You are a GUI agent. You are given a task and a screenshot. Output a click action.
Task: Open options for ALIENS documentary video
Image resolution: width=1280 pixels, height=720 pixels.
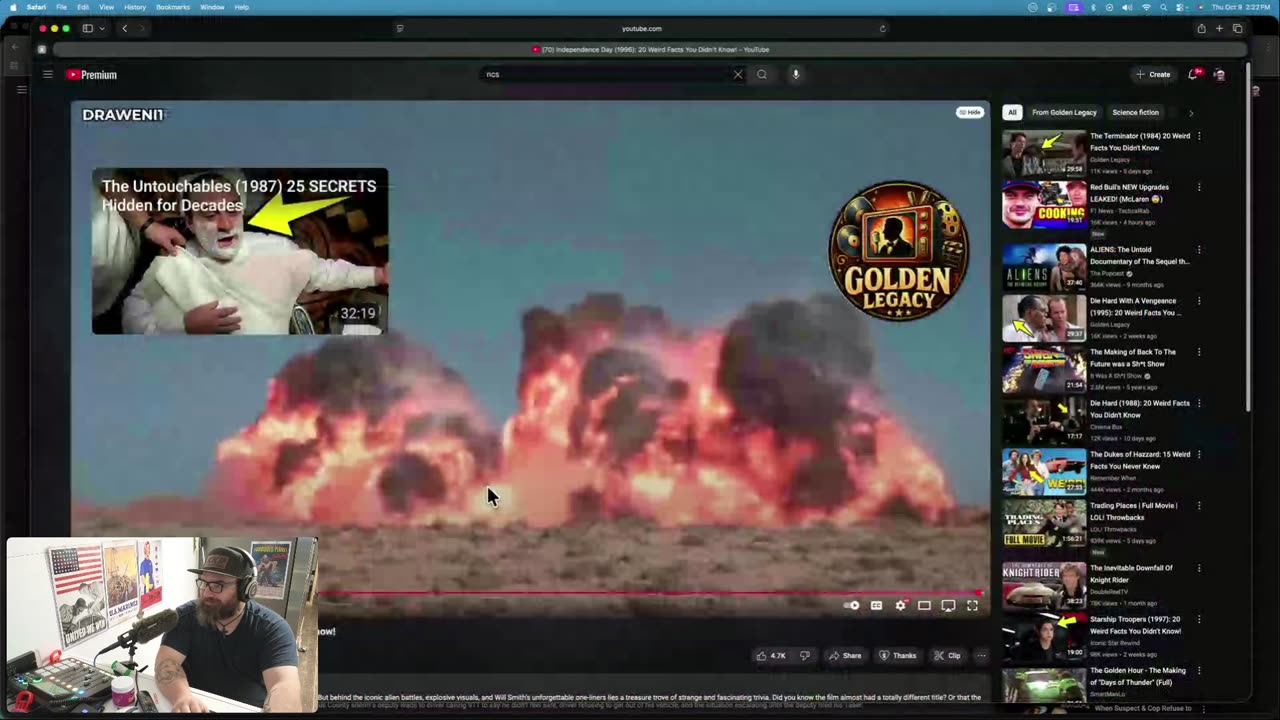click(x=1199, y=250)
